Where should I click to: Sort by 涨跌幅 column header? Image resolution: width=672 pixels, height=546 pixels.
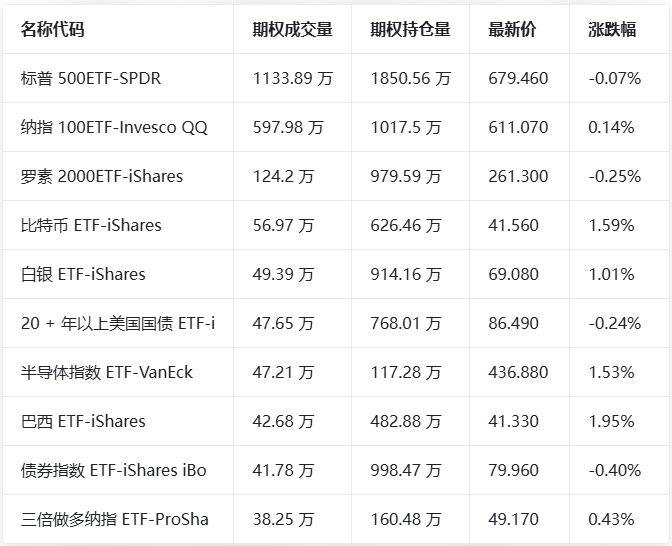pyautogui.click(x=612, y=29)
